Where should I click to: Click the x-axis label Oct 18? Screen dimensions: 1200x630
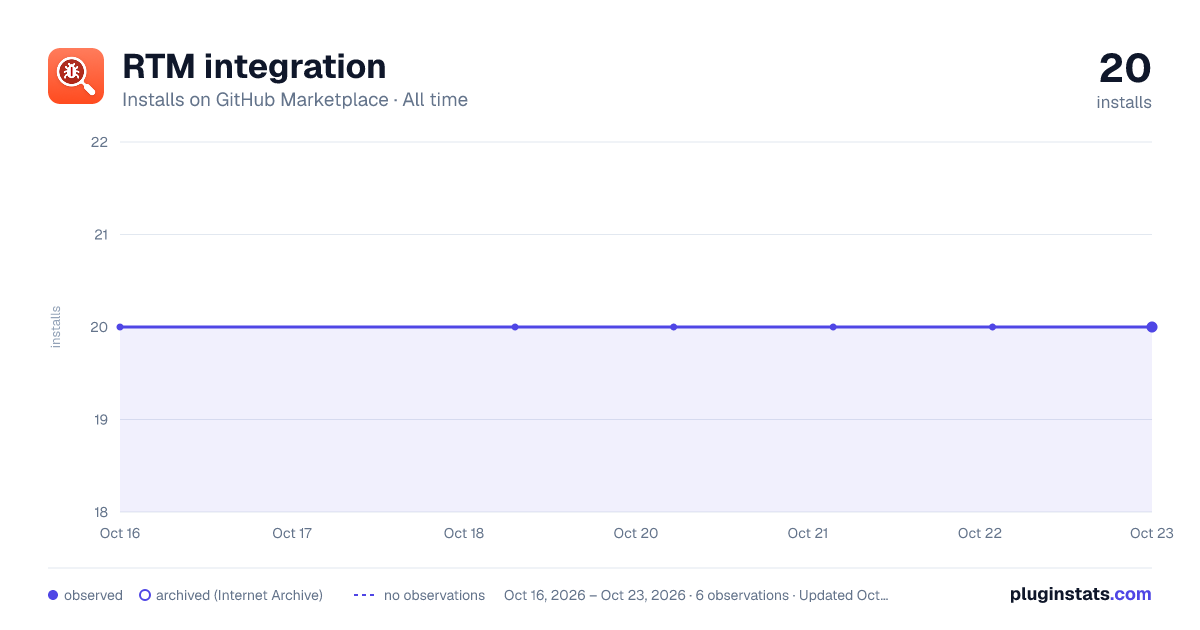[464, 533]
